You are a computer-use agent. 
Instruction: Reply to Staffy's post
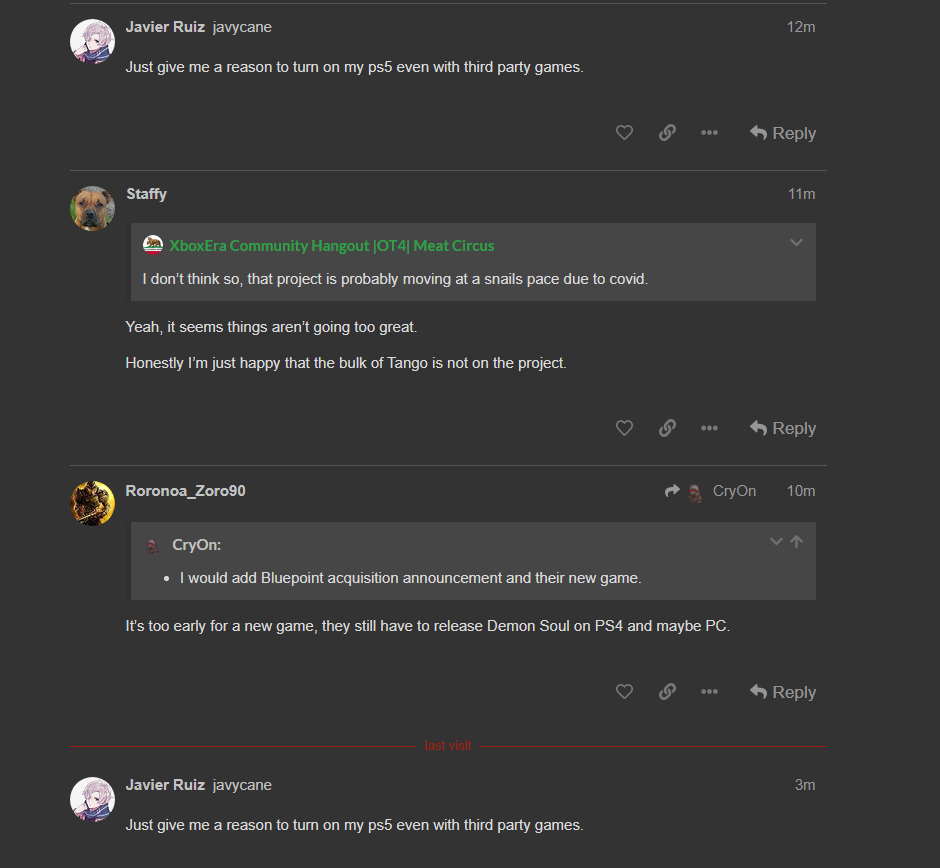point(783,428)
